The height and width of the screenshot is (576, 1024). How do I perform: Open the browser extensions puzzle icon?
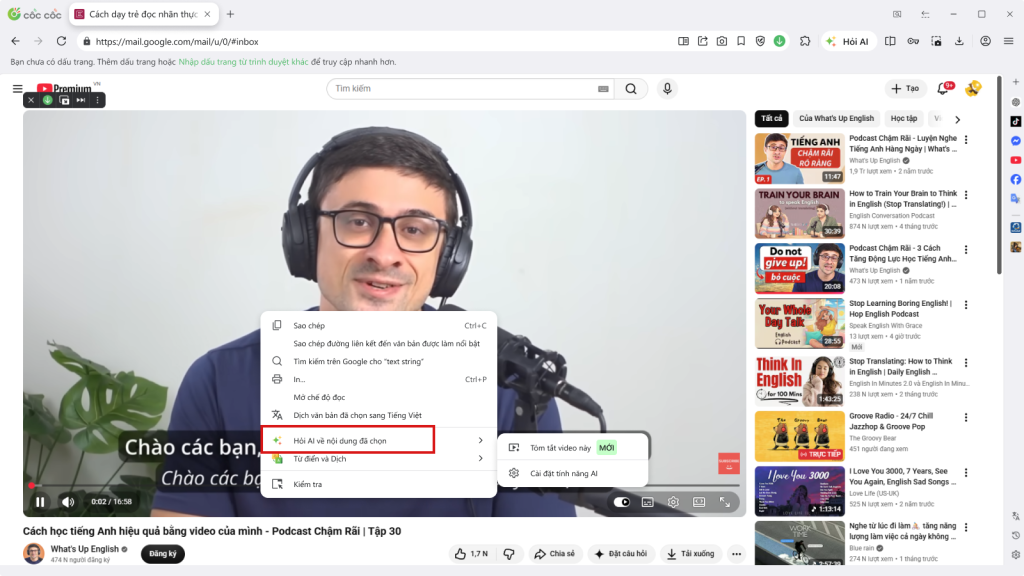click(x=805, y=41)
